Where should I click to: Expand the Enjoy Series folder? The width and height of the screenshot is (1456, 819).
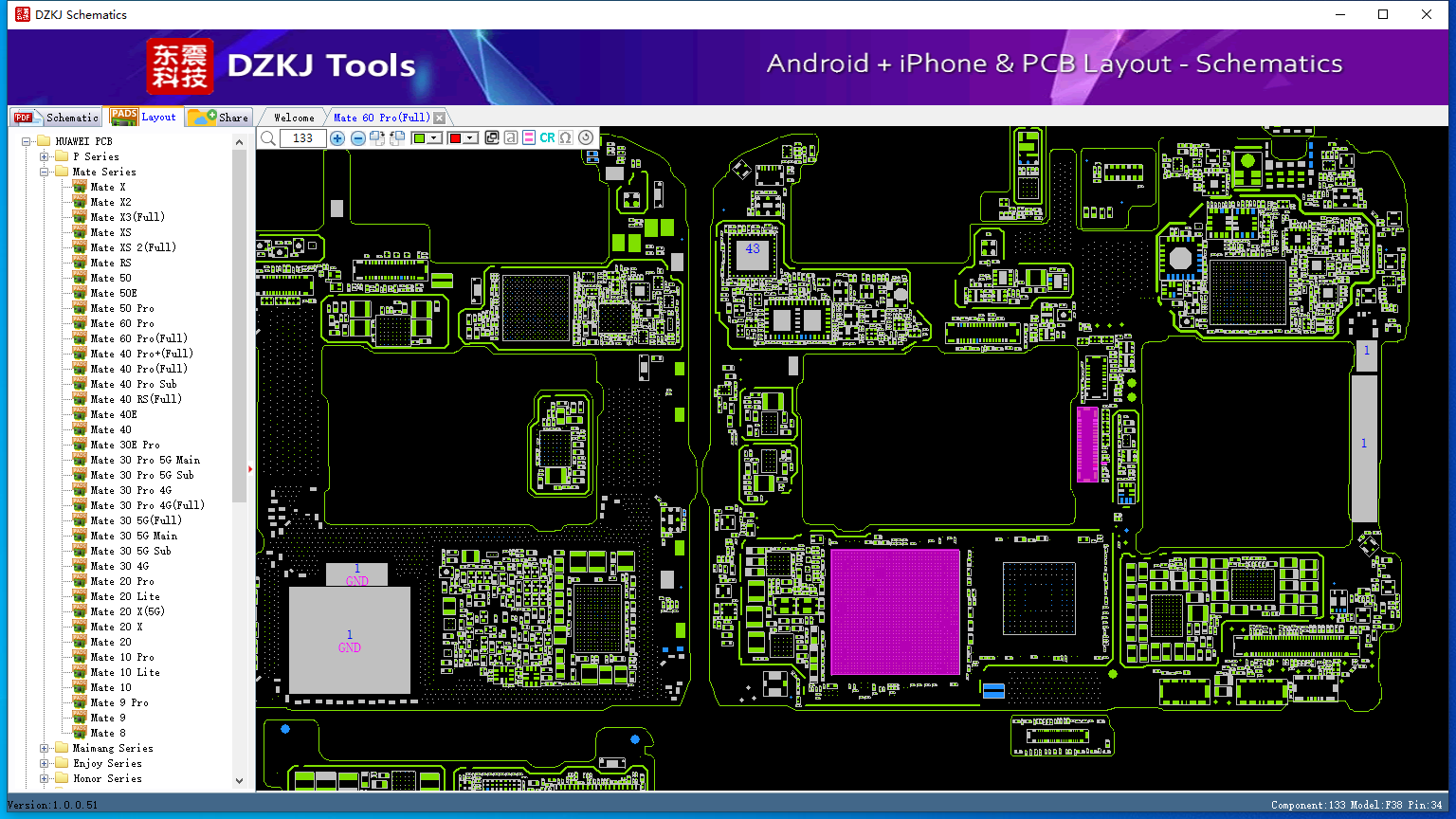tap(44, 764)
